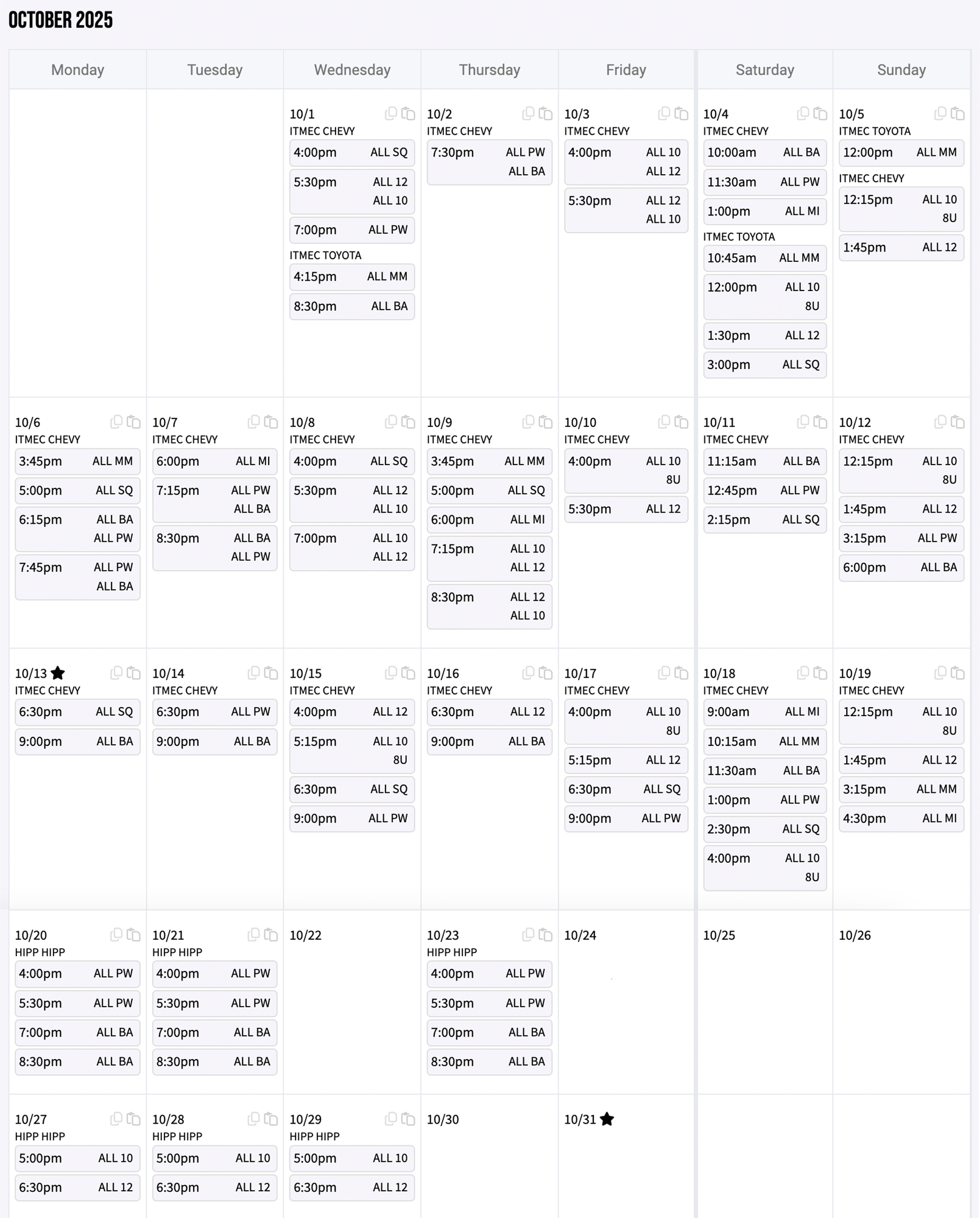
Task: Open the 10/5 12:00pm ALL MM slot
Action: (900, 152)
